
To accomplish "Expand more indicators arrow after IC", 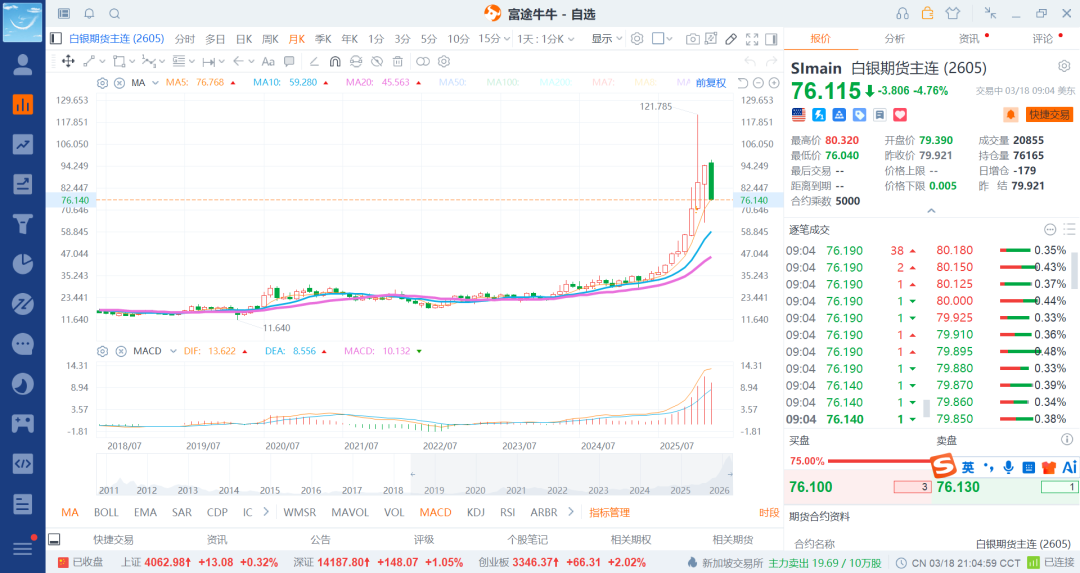I will (x=266, y=512).
